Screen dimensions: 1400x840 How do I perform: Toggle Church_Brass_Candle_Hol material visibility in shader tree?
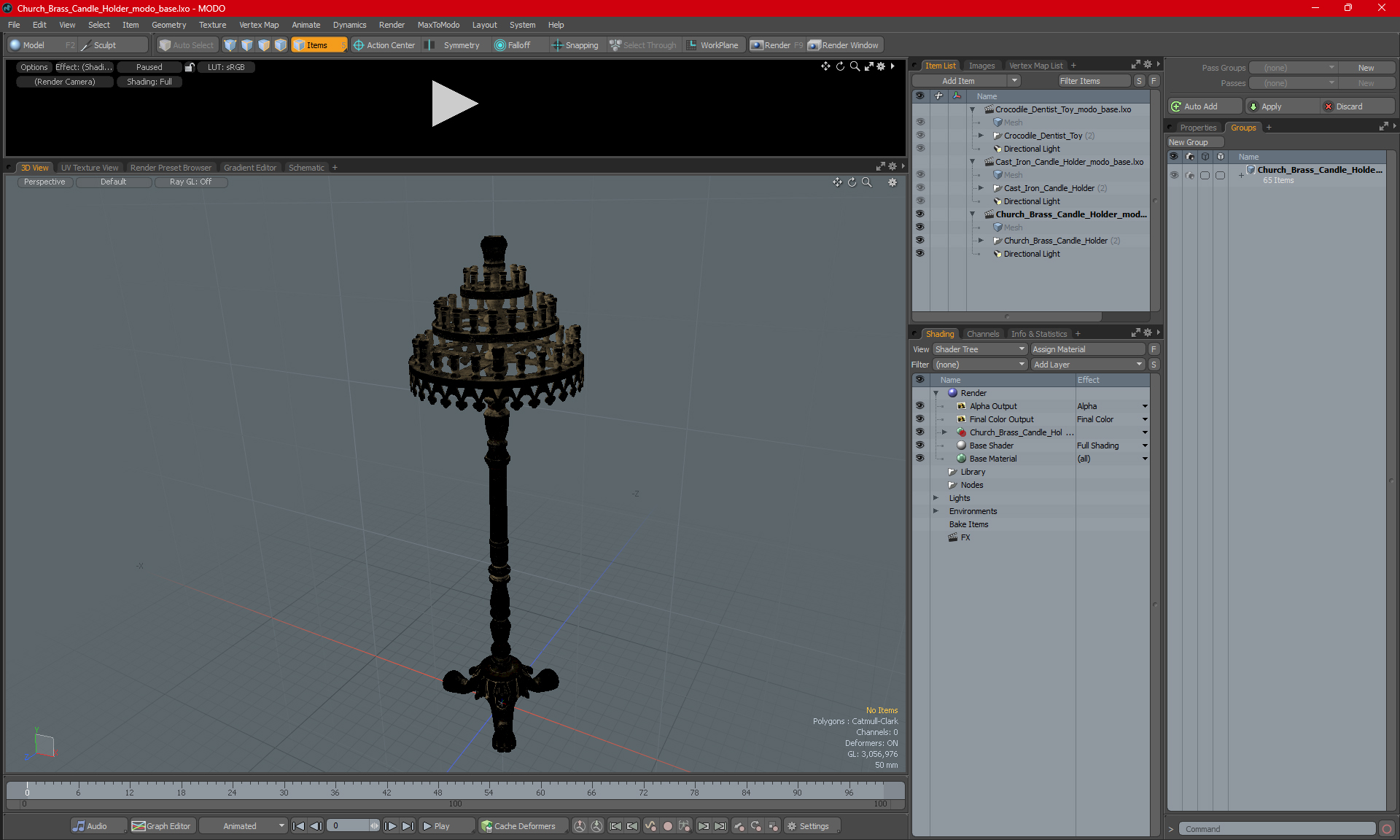pyautogui.click(x=919, y=432)
